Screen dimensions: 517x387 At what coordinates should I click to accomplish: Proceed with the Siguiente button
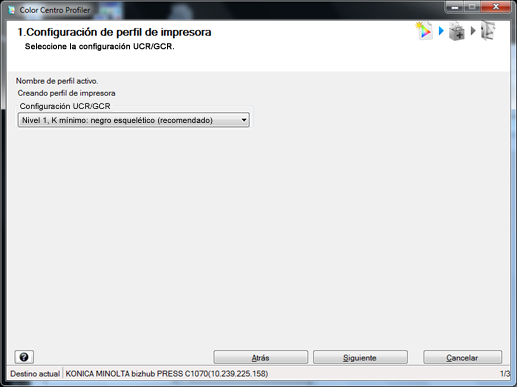tap(360, 357)
